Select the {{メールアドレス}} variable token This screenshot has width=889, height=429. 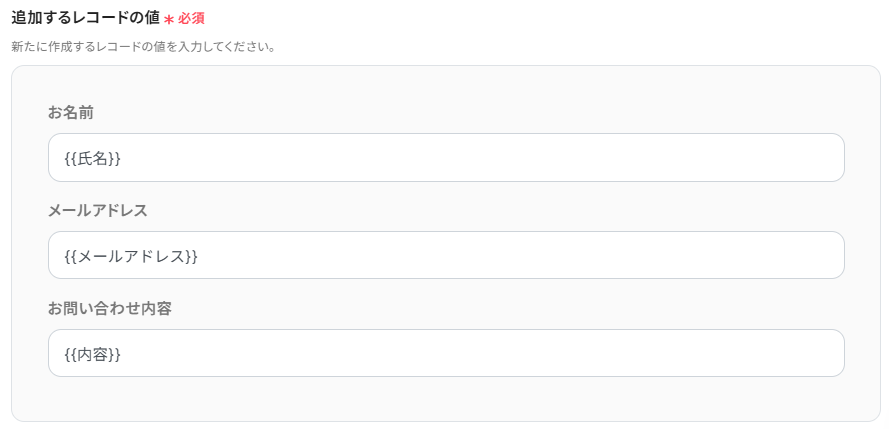[130, 256]
